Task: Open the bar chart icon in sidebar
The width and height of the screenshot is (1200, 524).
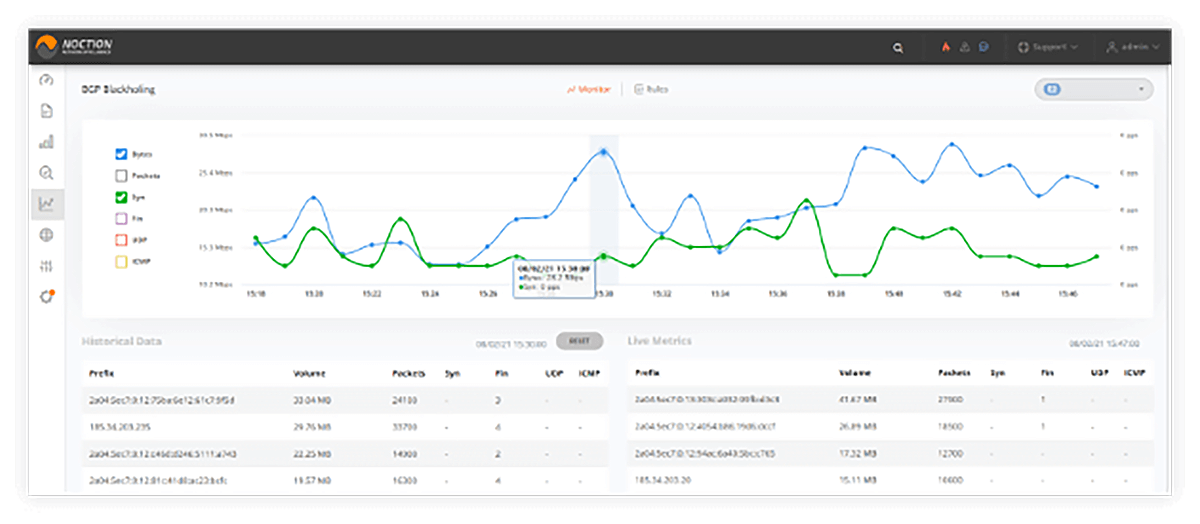Action: click(x=46, y=142)
